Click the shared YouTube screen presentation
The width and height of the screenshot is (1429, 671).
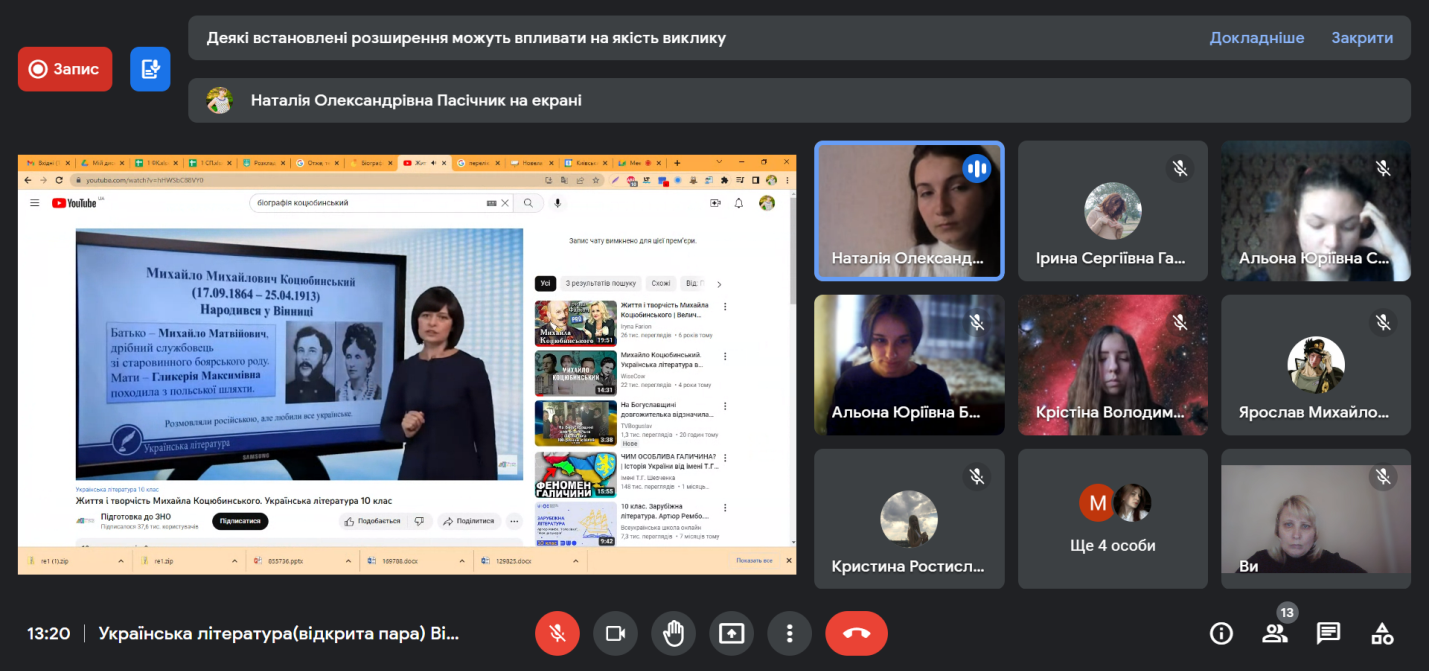(406, 364)
